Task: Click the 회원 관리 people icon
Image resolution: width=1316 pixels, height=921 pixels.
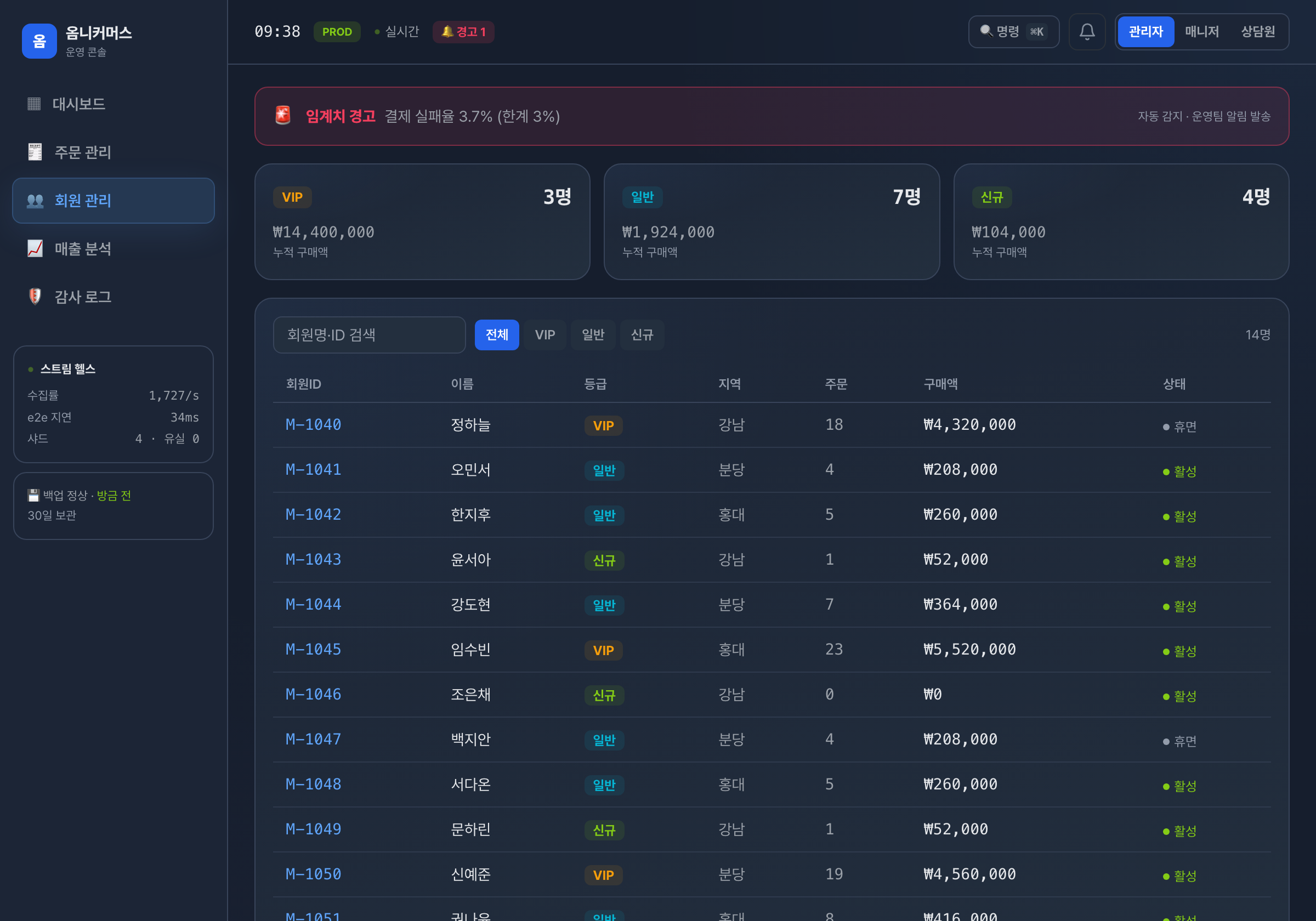Action: point(35,201)
